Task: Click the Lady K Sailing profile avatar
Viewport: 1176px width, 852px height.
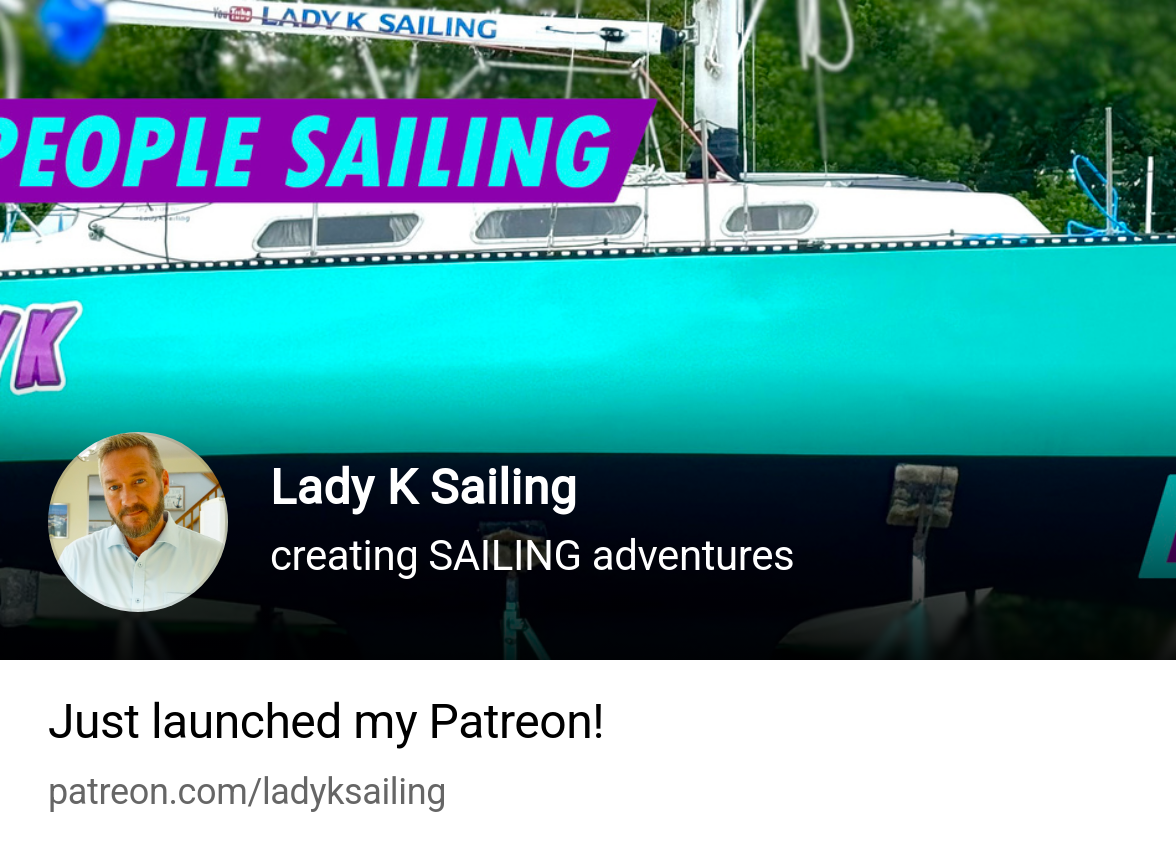Action: point(138,522)
